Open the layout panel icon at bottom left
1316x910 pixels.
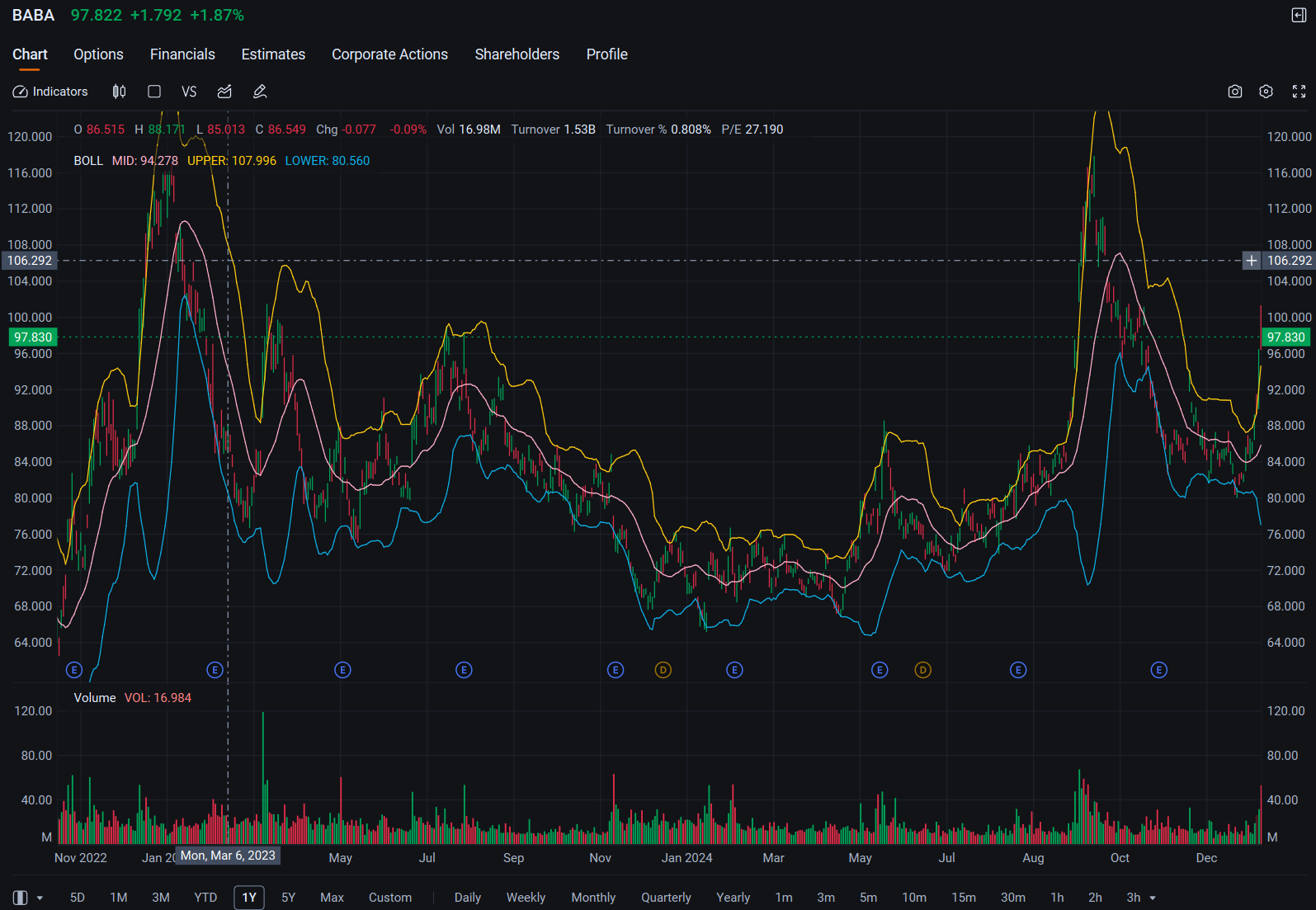(21, 898)
